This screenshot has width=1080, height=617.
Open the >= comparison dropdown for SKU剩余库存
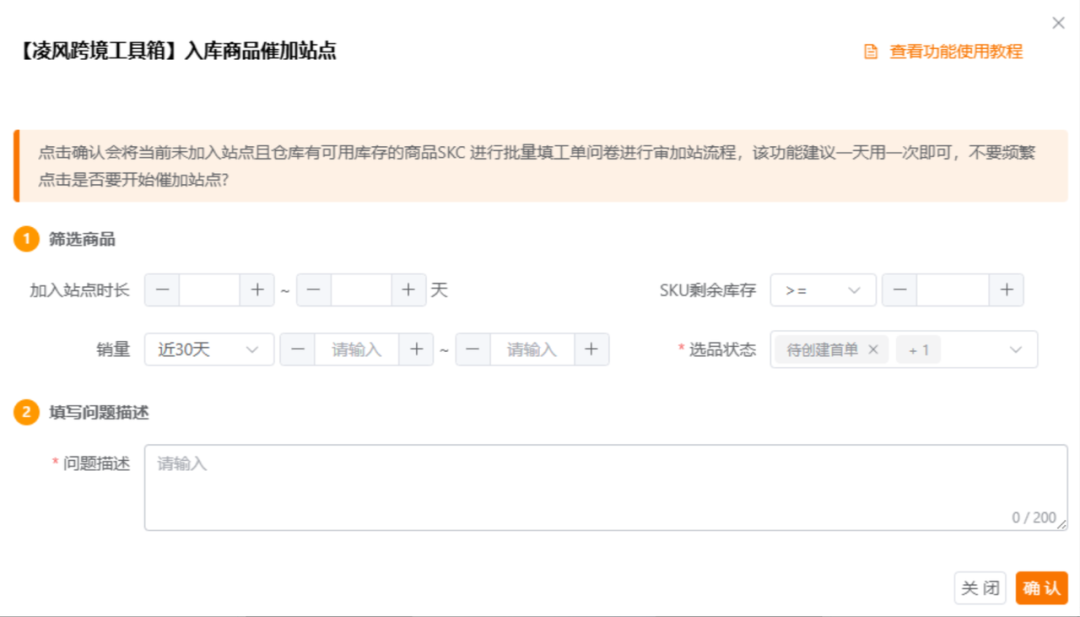coord(823,290)
